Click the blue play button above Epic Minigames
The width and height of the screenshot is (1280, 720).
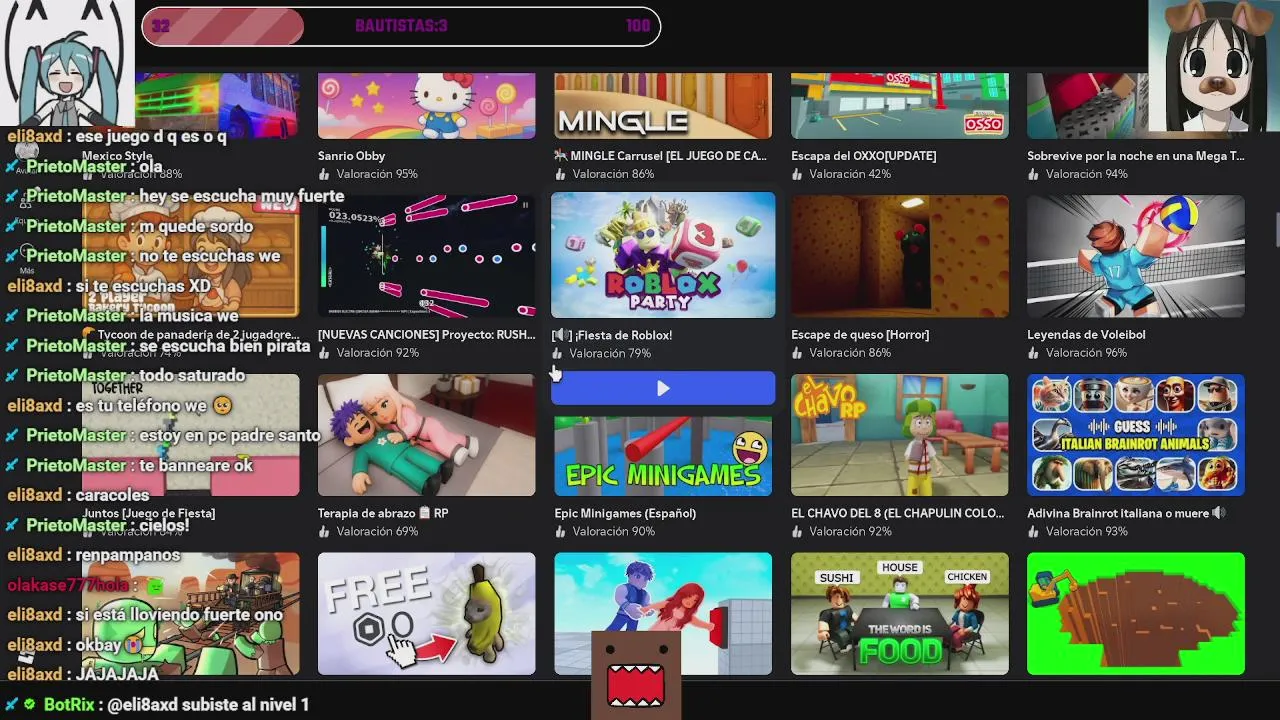click(x=663, y=388)
